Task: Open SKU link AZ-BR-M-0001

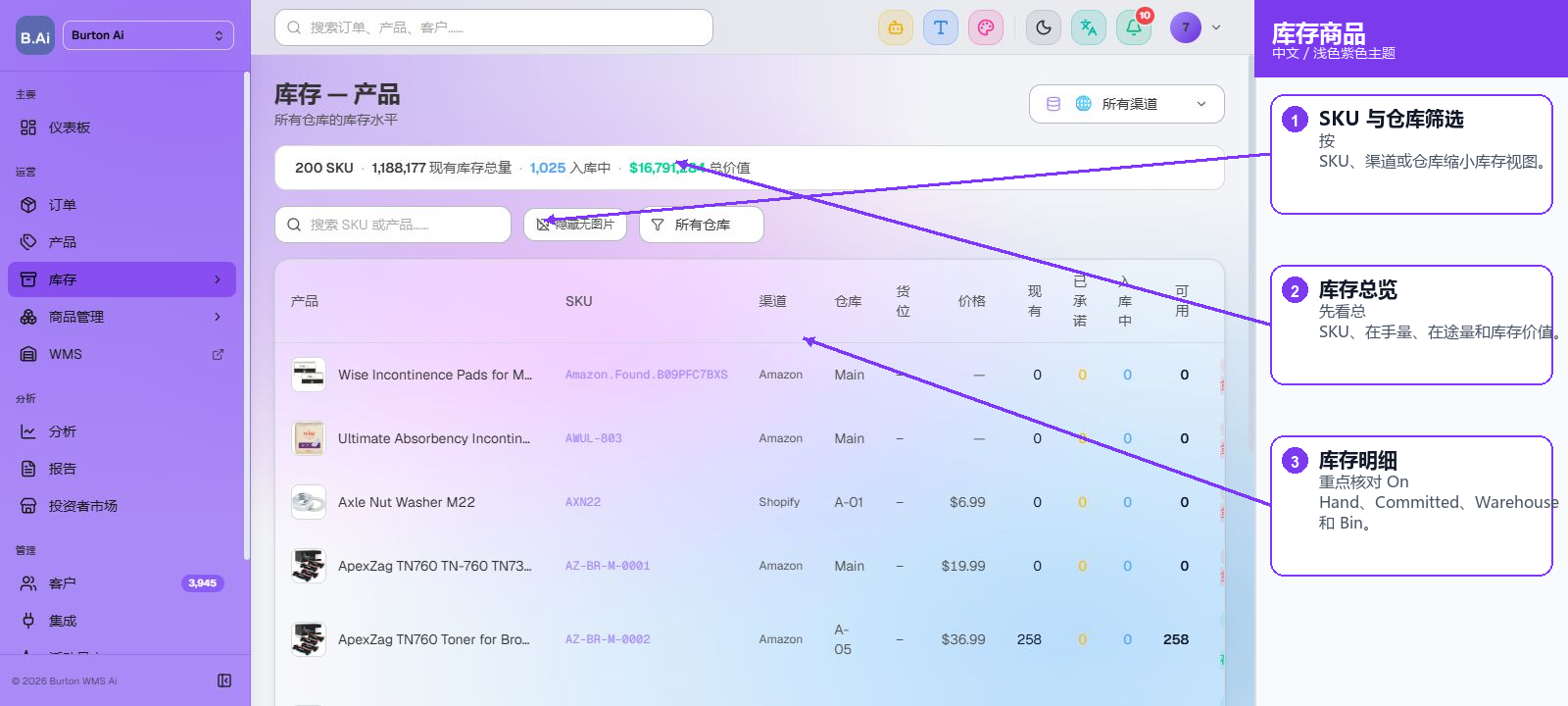Action: click(608, 566)
